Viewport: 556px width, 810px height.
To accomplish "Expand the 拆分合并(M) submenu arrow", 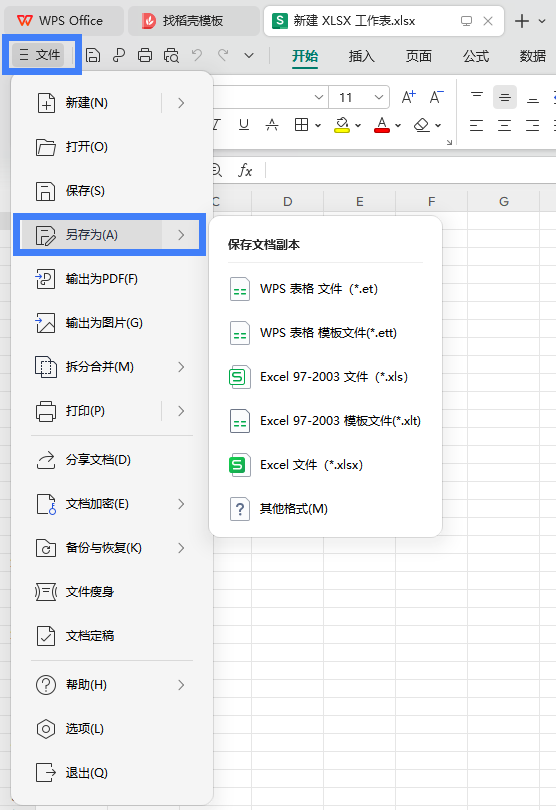I will (x=181, y=367).
